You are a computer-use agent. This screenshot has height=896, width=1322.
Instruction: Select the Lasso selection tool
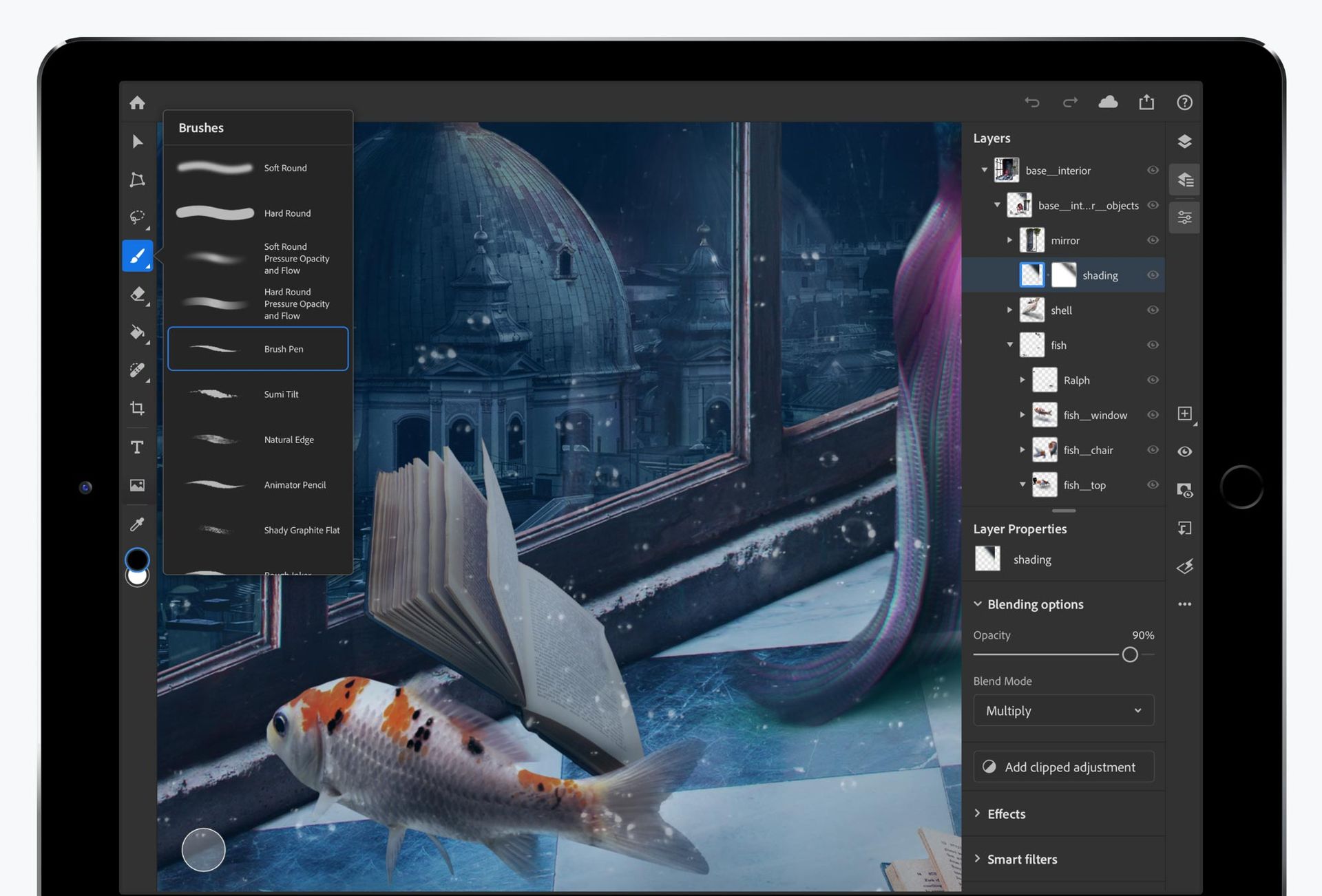pos(137,218)
